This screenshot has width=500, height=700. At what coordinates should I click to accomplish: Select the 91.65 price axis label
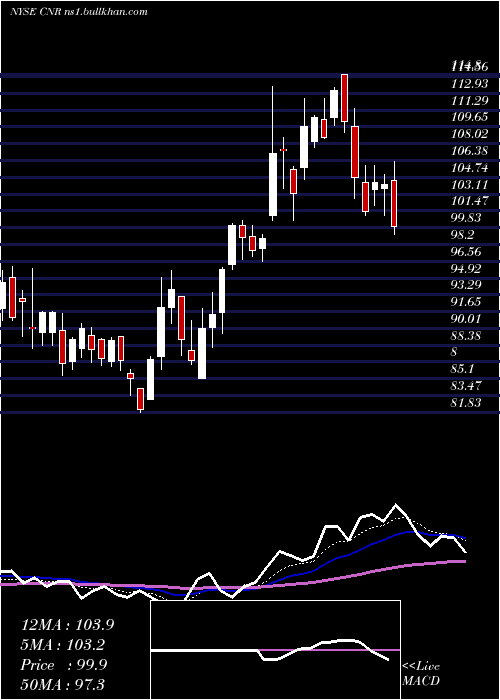tap(466, 302)
